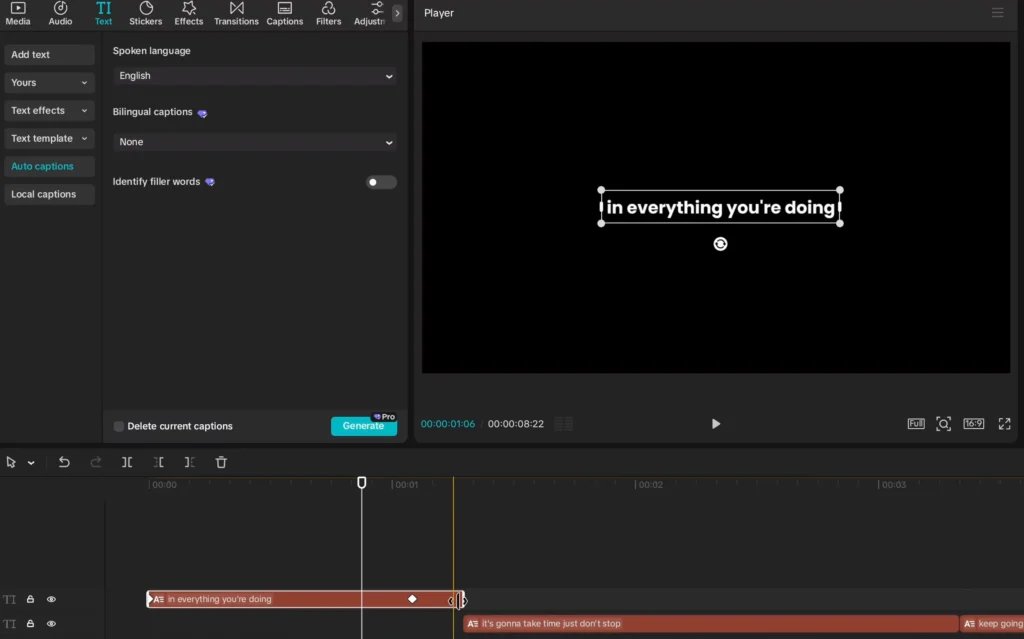1024x639 pixels.
Task: Open the Effects tab
Action: point(189,13)
